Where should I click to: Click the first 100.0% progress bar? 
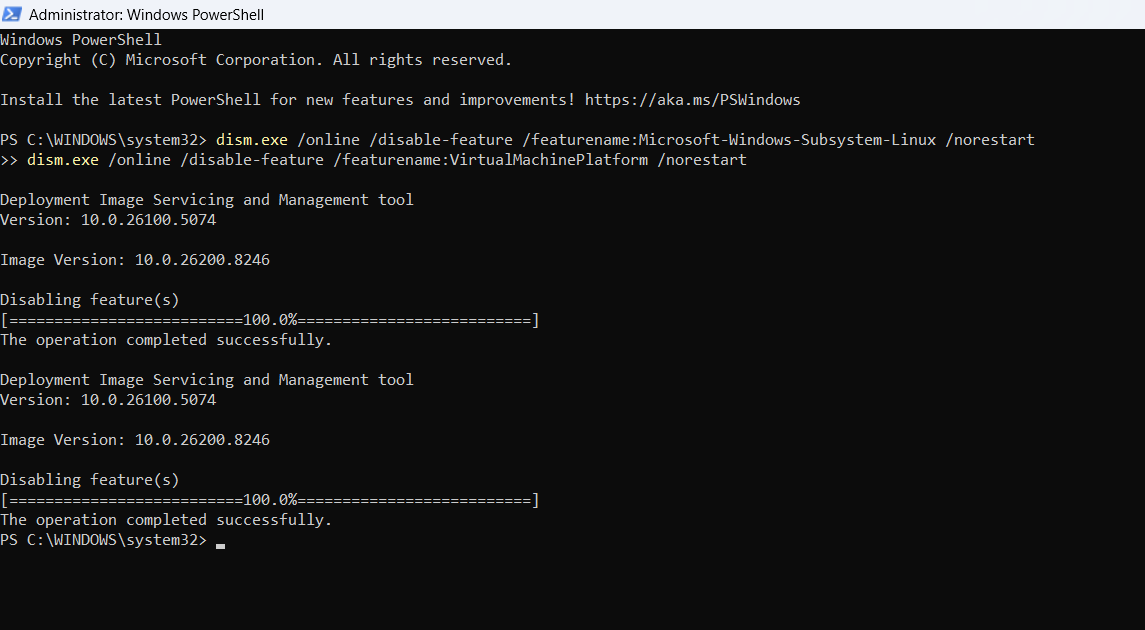(x=270, y=320)
